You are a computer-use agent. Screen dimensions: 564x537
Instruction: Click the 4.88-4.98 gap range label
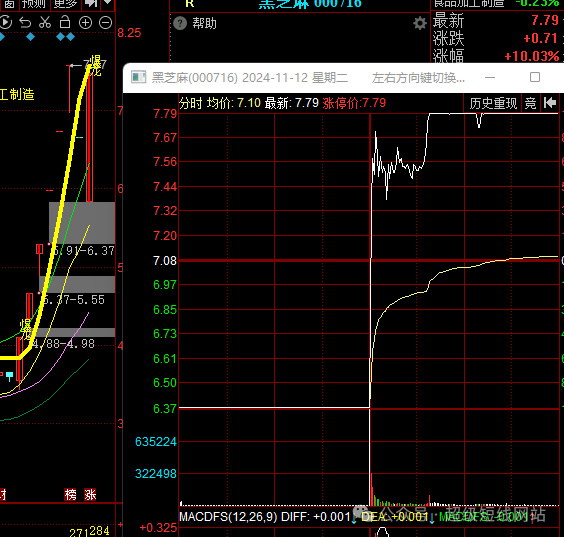click(x=64, y=344)
